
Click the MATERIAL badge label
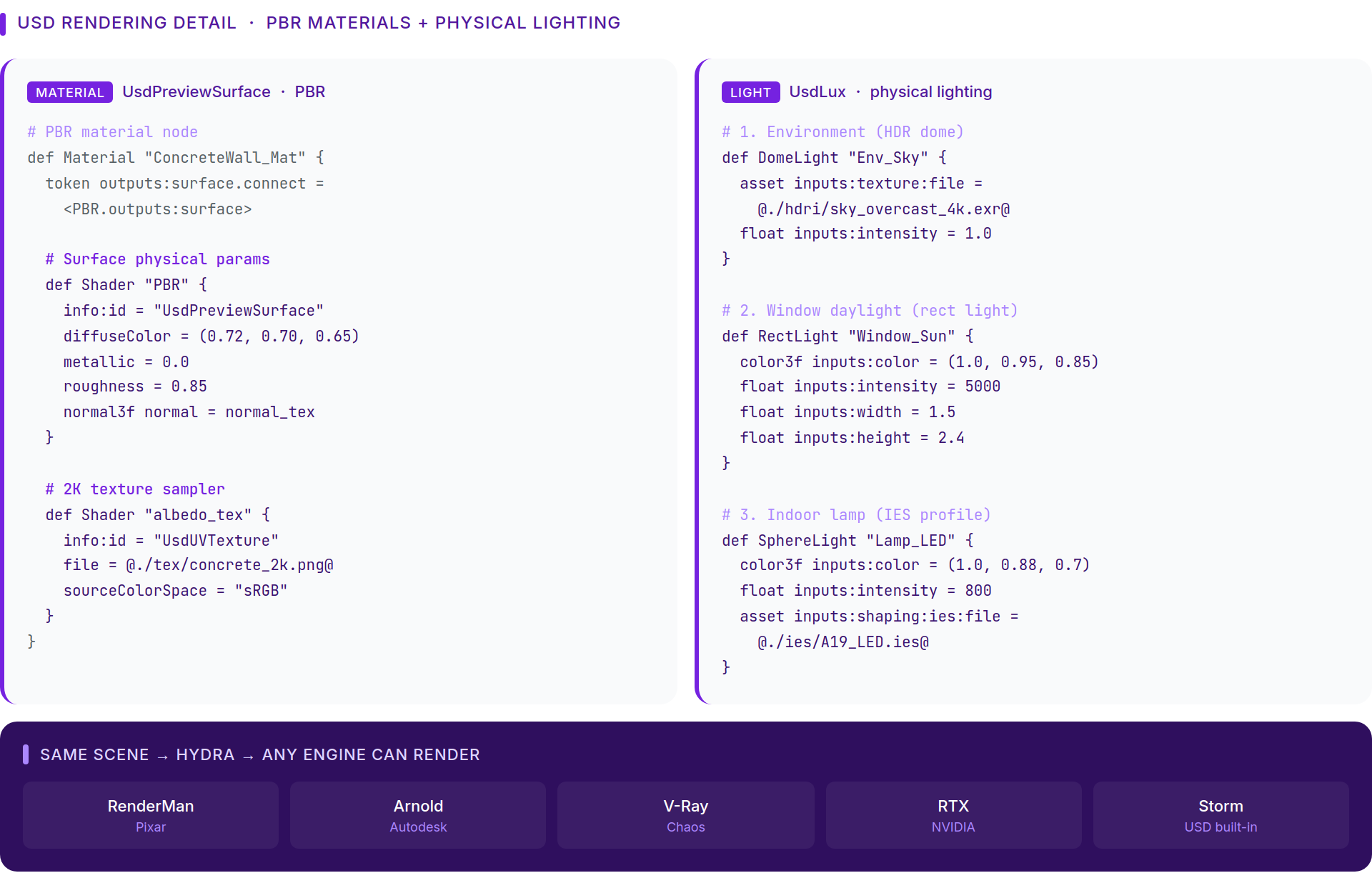[x=70, y=92]
